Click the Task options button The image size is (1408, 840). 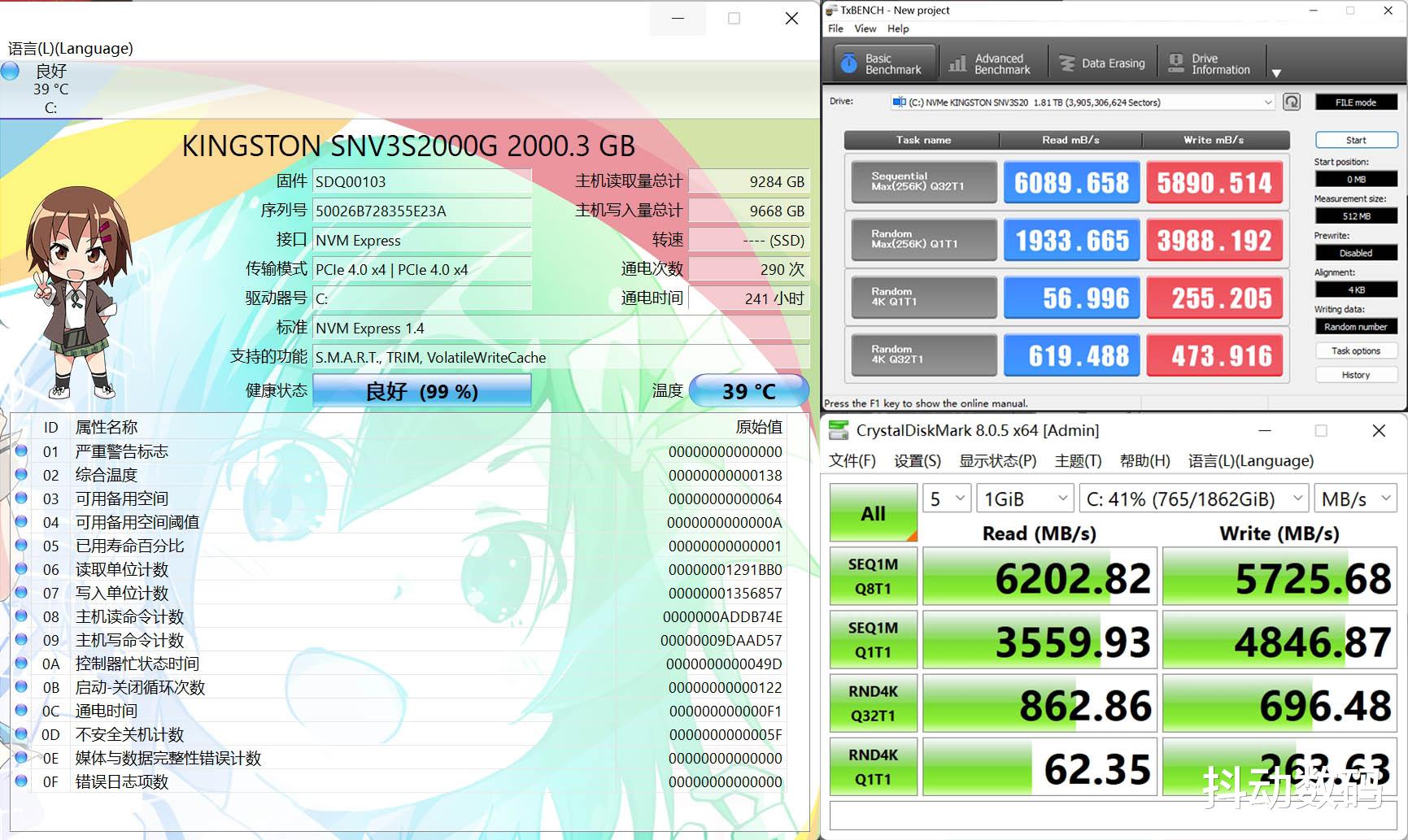[x=1356, y=350]
